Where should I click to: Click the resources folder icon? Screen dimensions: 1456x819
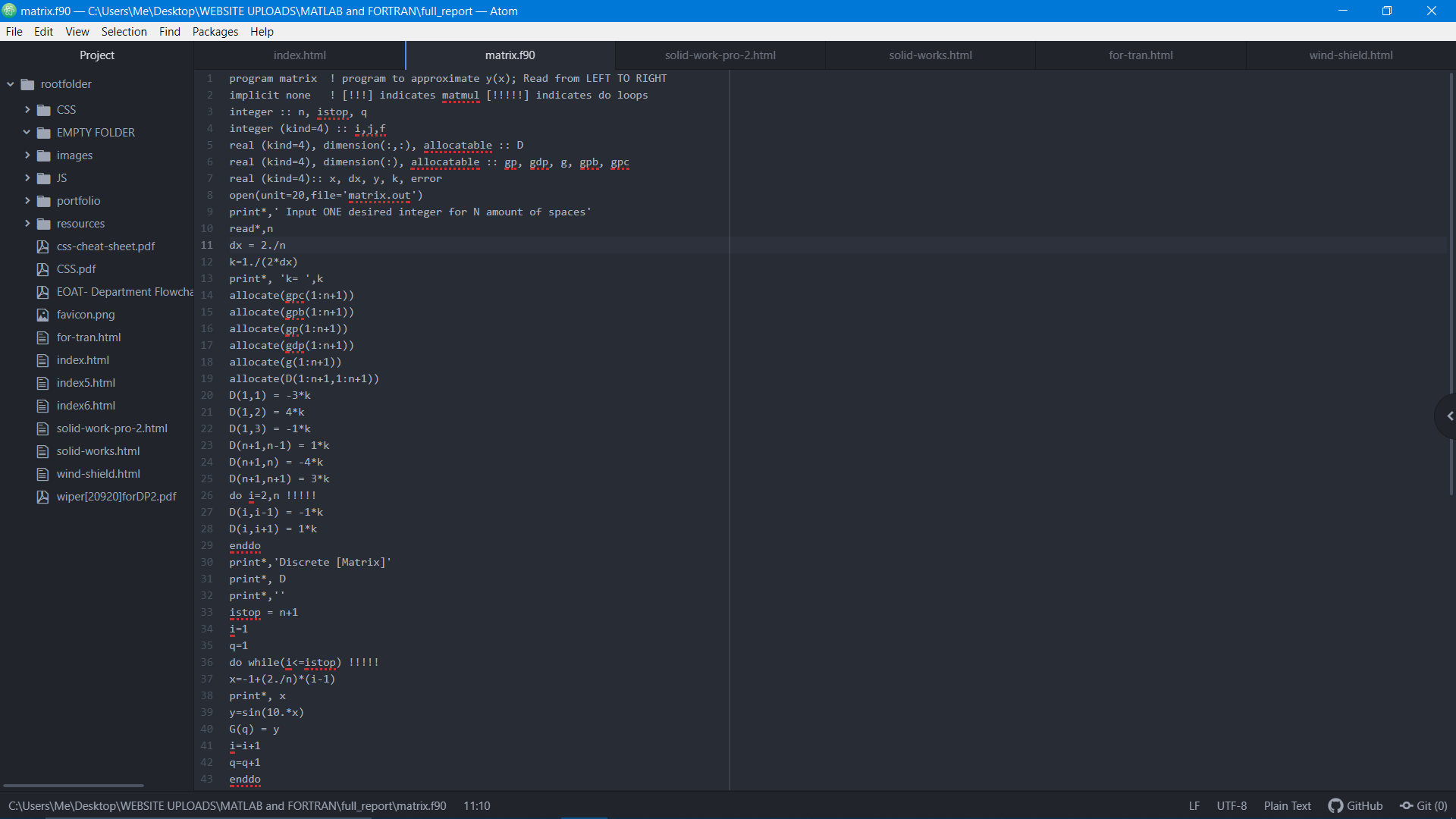pos(44,224)
